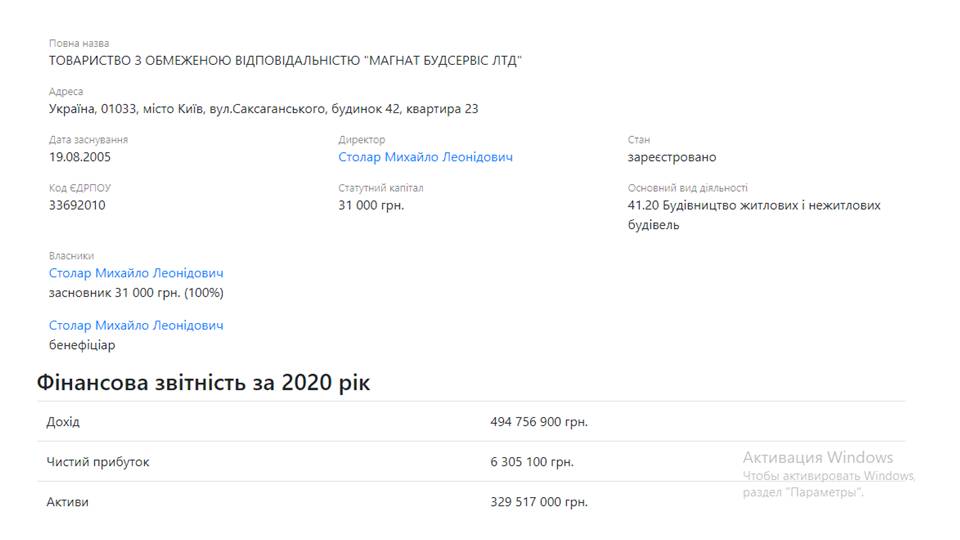Open the founder link under Власники

tap(136, 273)
